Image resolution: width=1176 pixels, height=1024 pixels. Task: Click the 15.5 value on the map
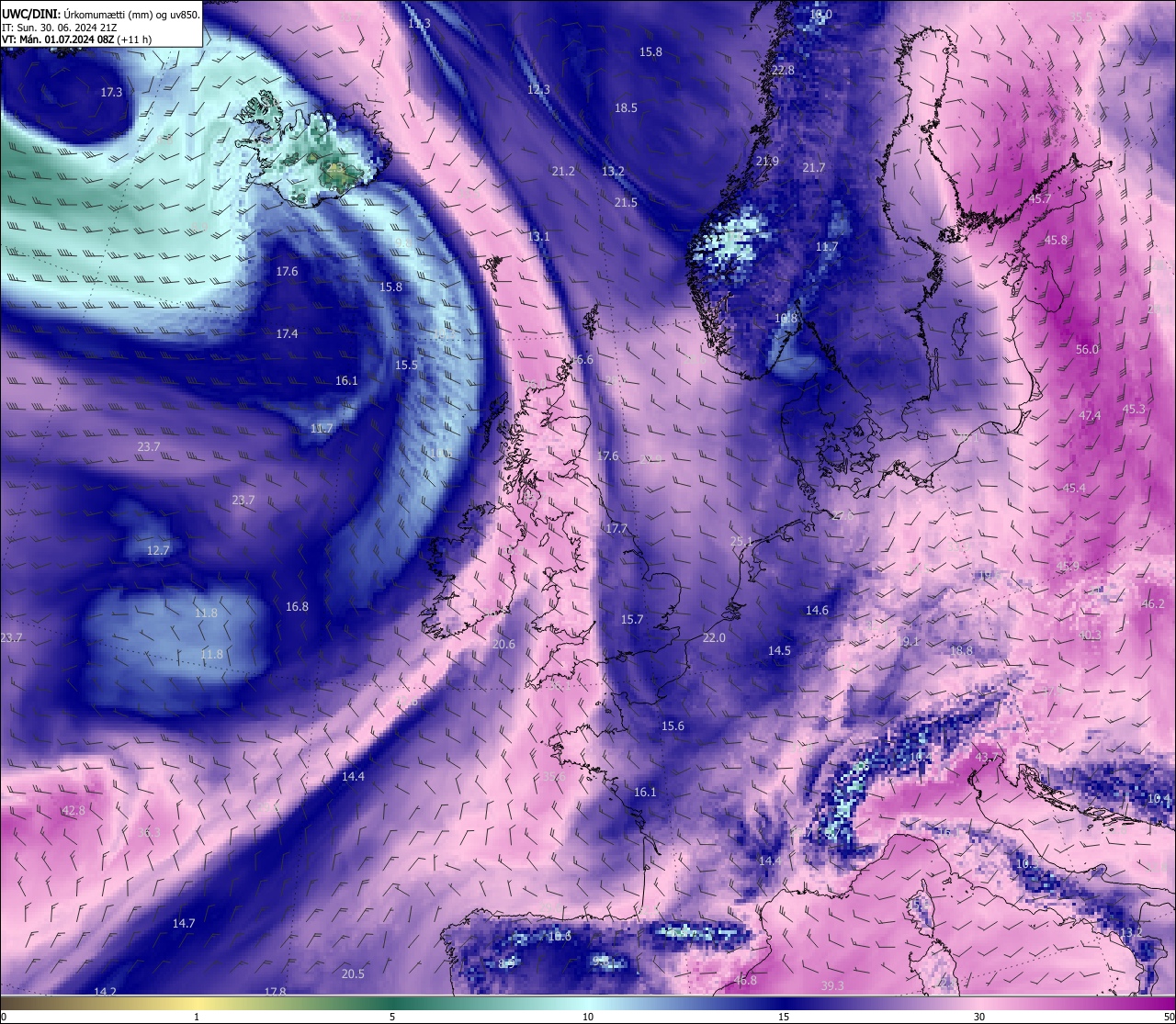pyautogui.click(x=406, y=366)
